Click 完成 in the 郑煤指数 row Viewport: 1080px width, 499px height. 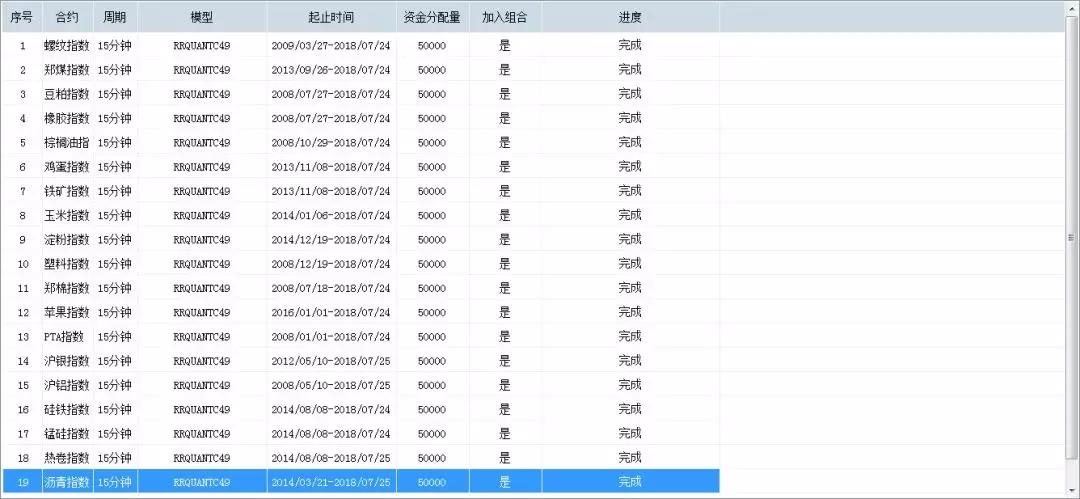point(630,70)
